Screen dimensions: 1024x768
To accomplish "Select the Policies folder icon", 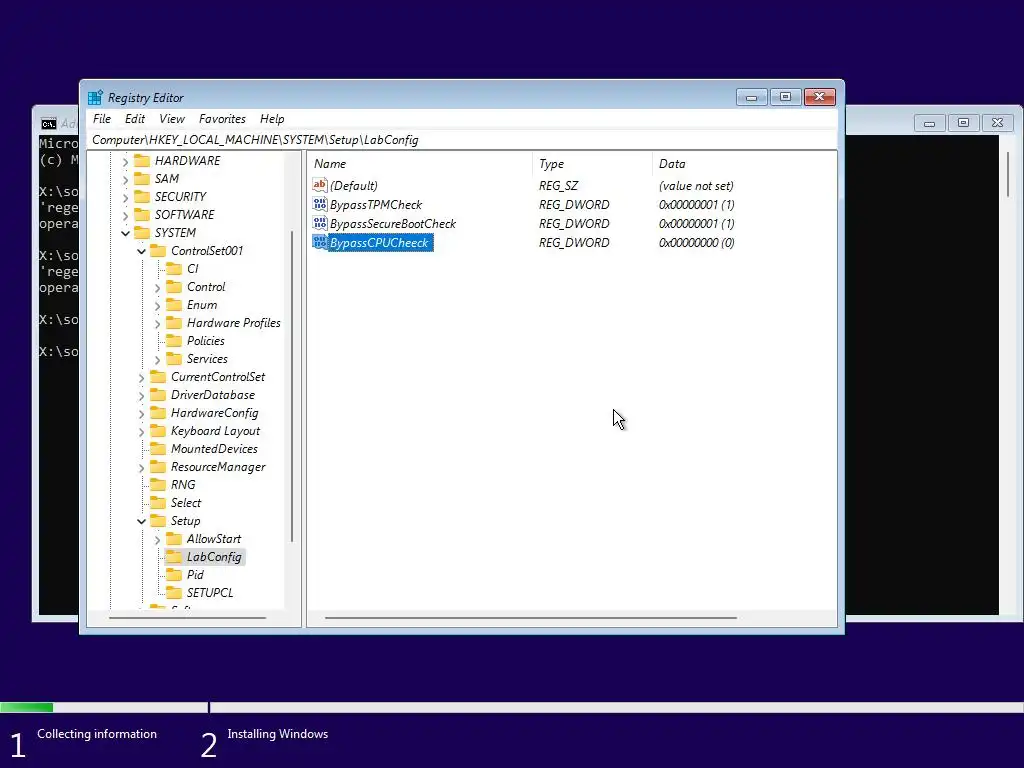I will coord(174,340).
